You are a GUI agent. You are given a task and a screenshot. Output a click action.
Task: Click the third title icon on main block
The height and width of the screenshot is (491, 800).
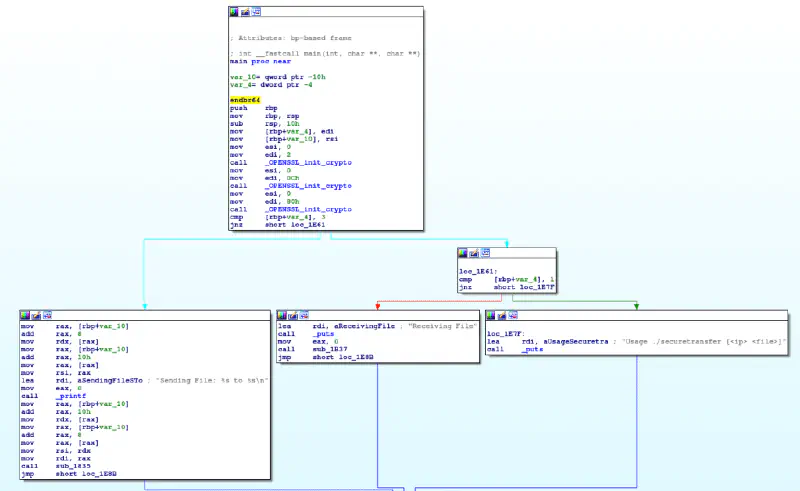(256, 12)
